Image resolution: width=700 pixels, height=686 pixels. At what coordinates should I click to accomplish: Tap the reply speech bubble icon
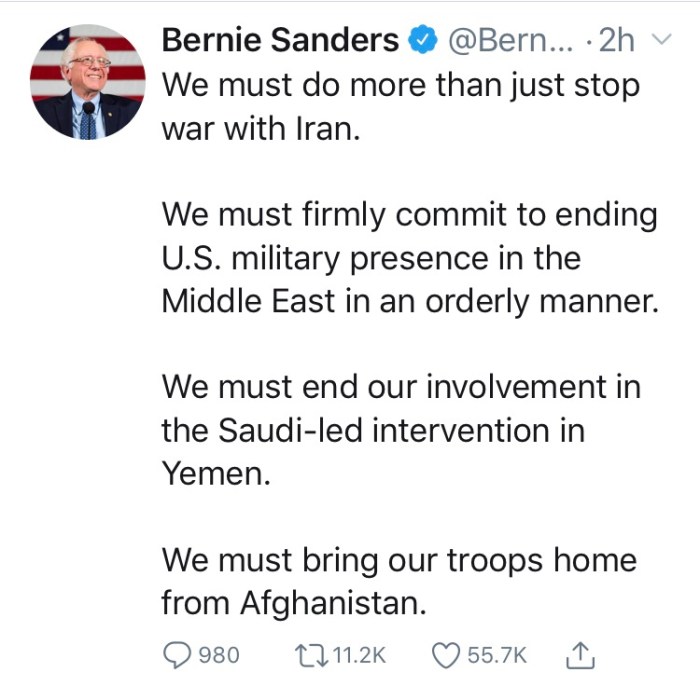[177, 655]
